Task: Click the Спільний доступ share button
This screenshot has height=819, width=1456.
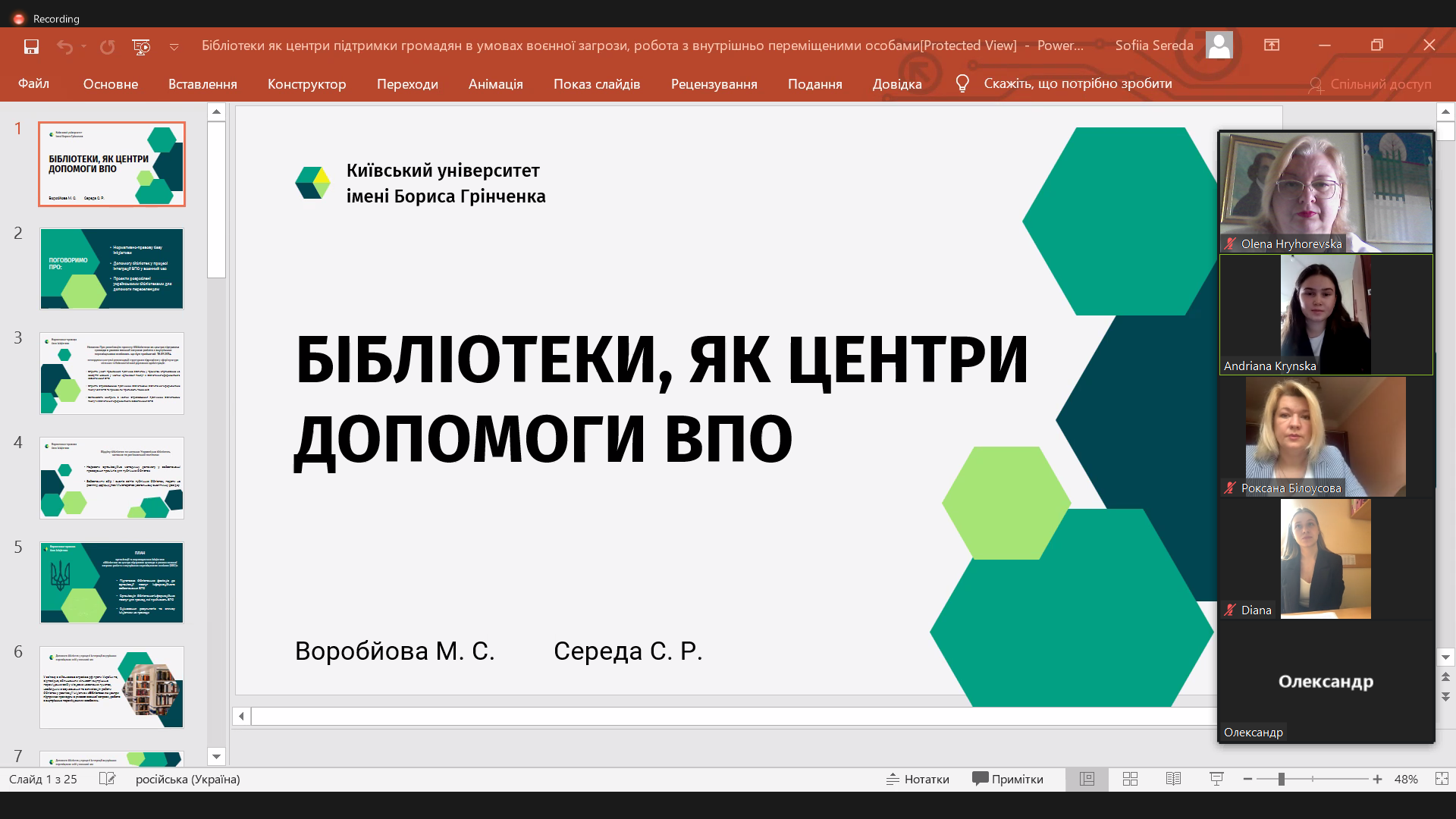Action: (1370, 84)
